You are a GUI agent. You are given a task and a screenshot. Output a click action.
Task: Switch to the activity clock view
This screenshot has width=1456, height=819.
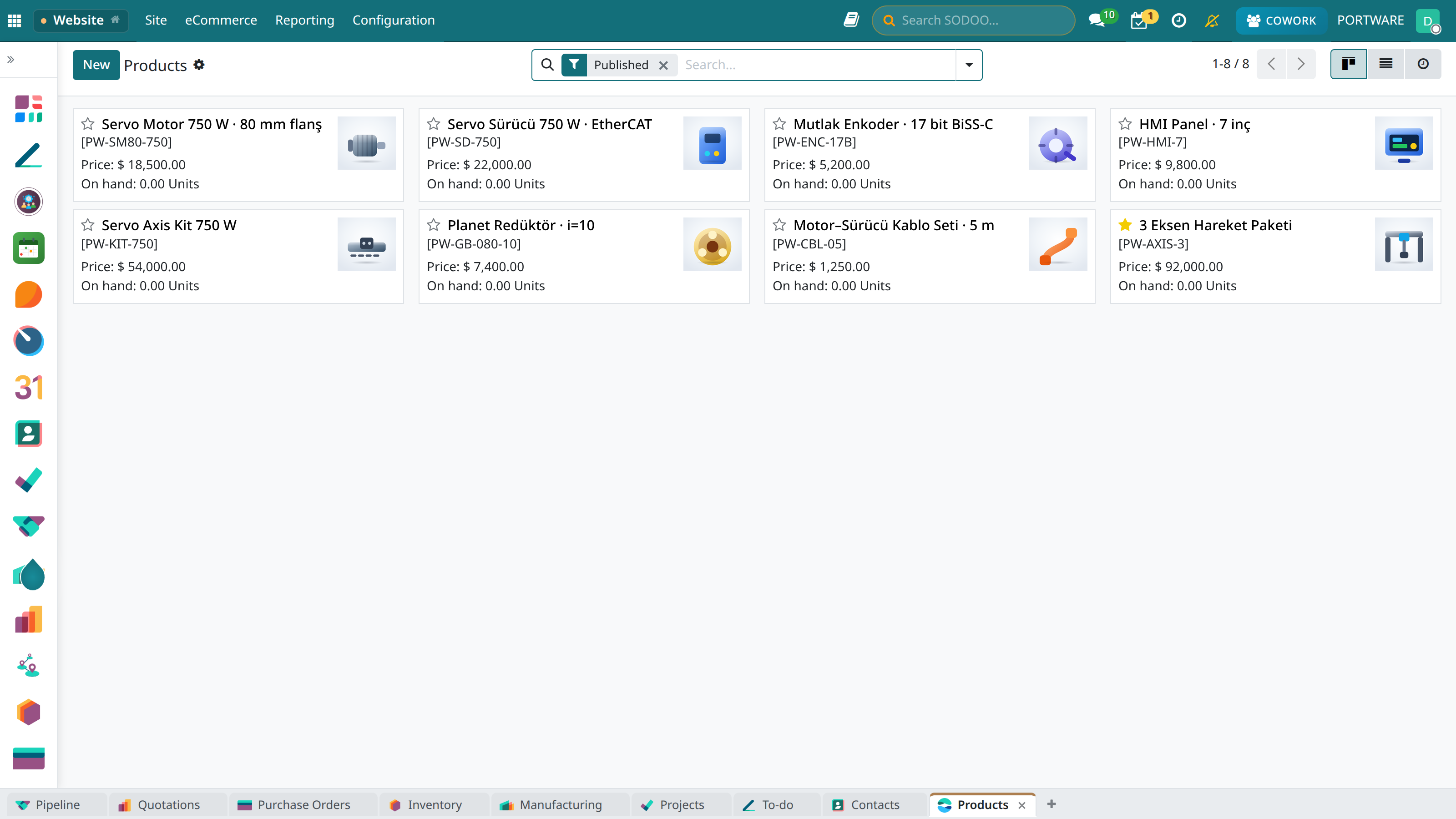(x=1423, y=64)
